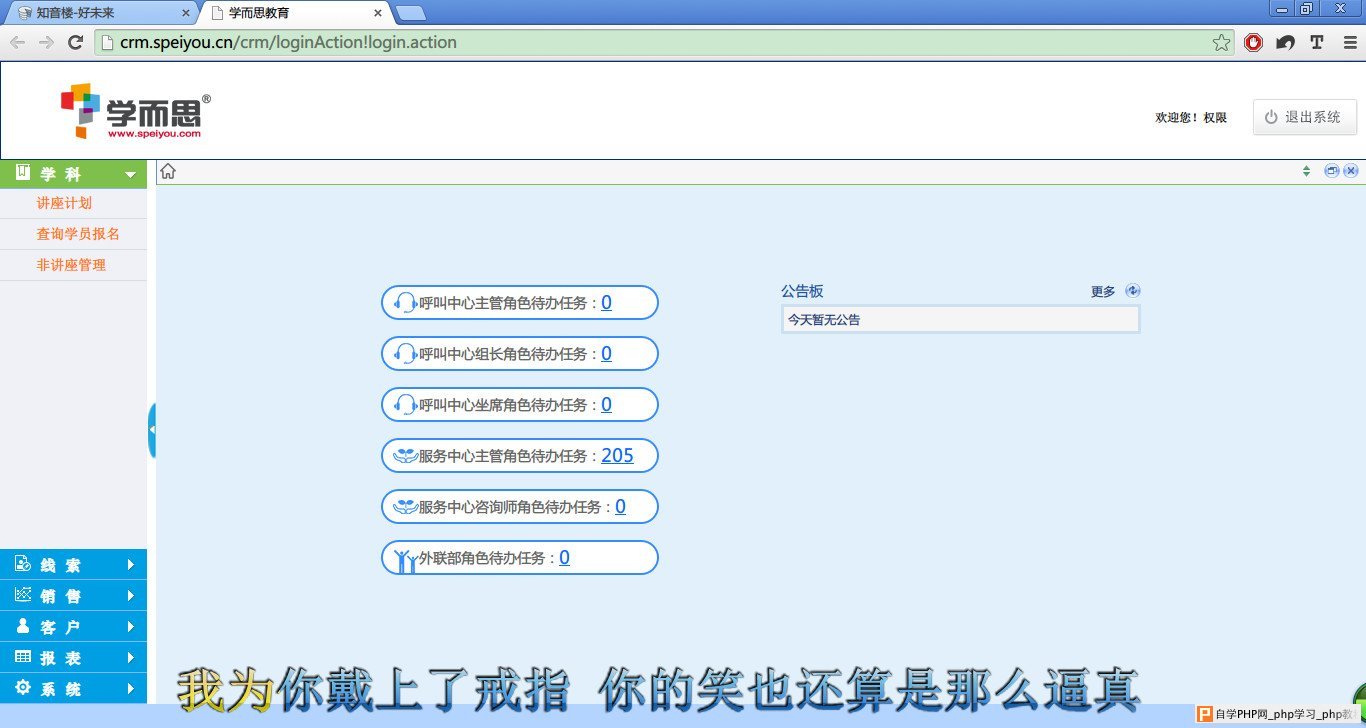The height and width of the screenshot is (728, 1366).
Task: Open the 205 服务中心主管 pending tasks
Action: tap(617, 456)
